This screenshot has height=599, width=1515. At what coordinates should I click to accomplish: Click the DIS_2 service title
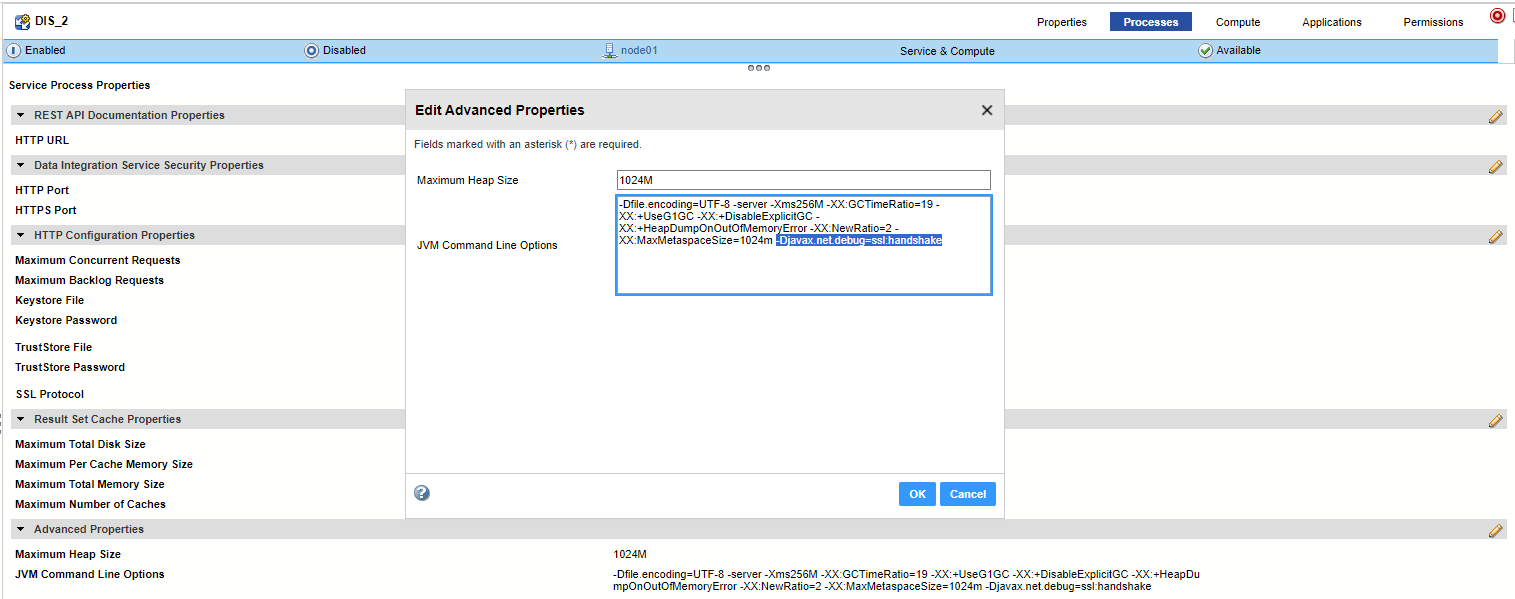pos(51,21)
